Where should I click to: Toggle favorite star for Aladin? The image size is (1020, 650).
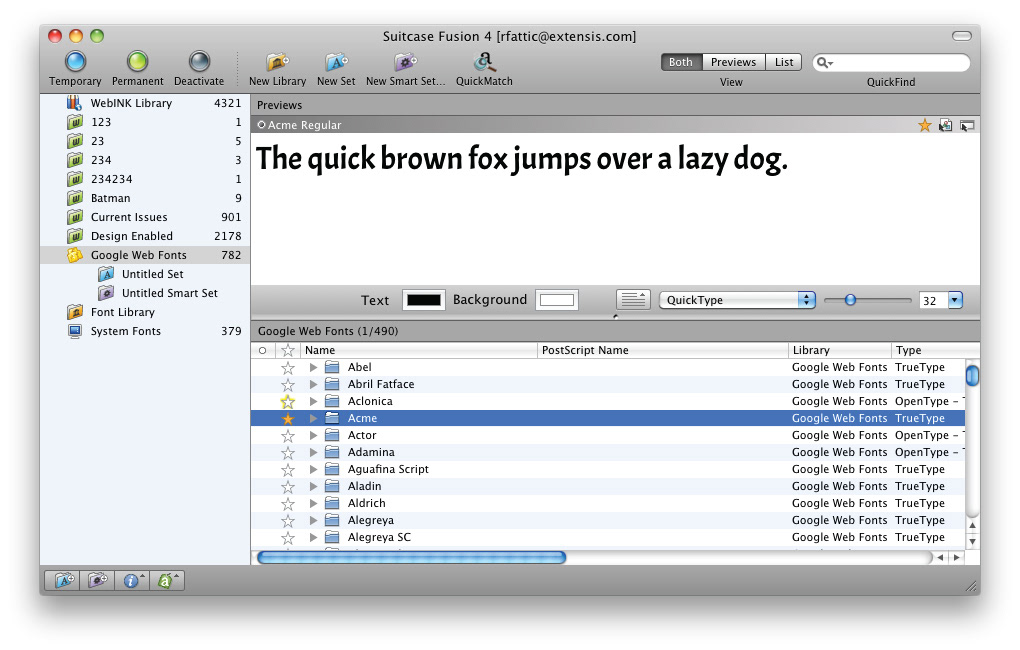coord(288,486)
